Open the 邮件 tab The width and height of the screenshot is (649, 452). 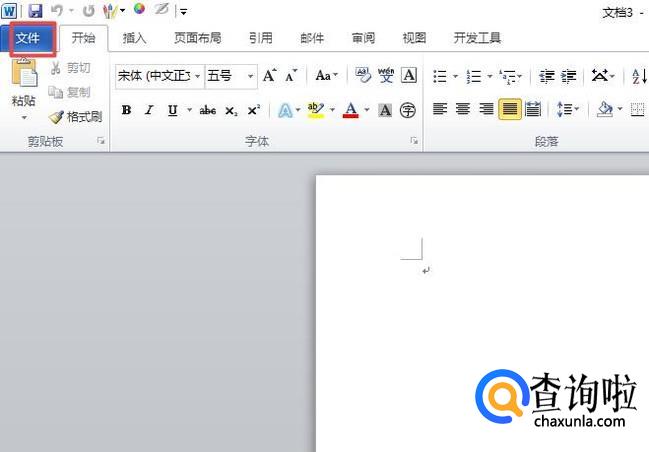coord(312,38)
